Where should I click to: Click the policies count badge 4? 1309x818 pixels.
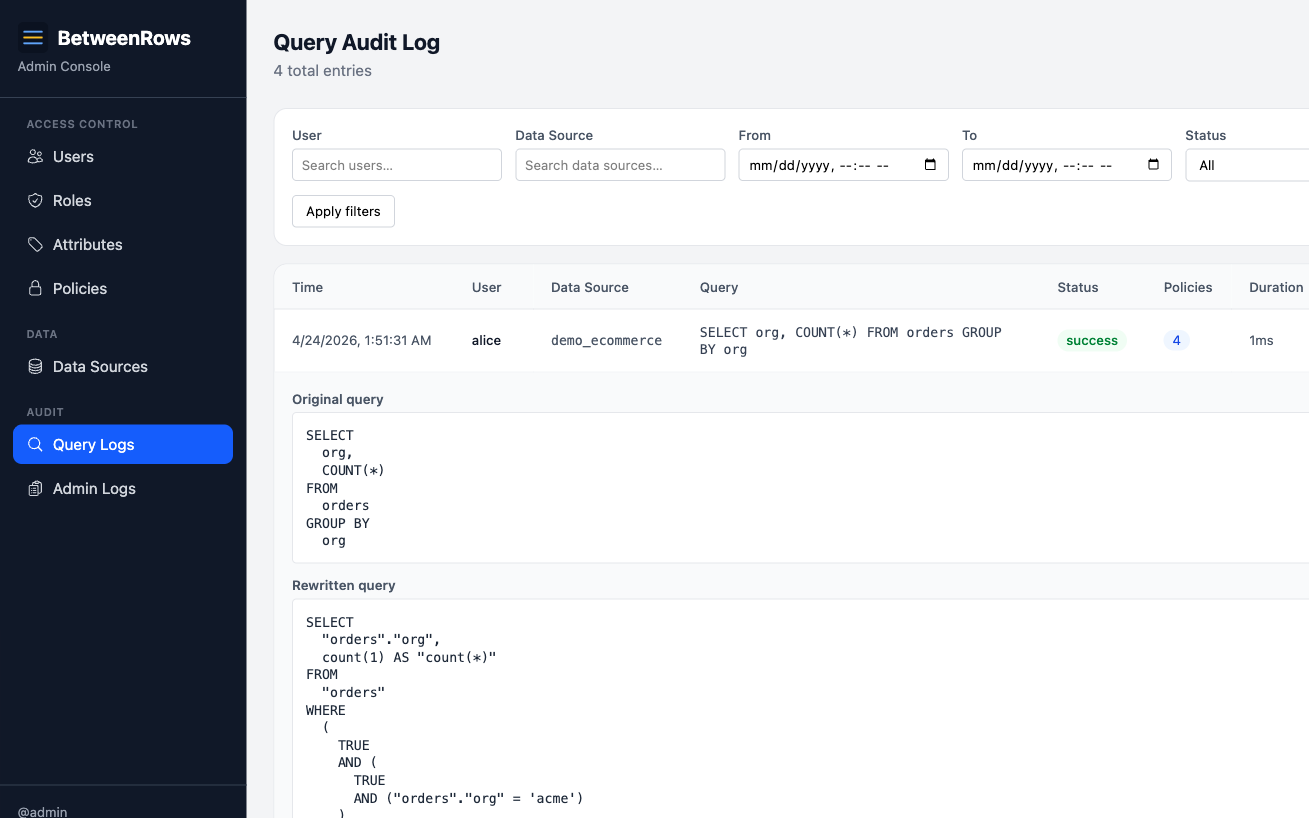point(1176,341)
